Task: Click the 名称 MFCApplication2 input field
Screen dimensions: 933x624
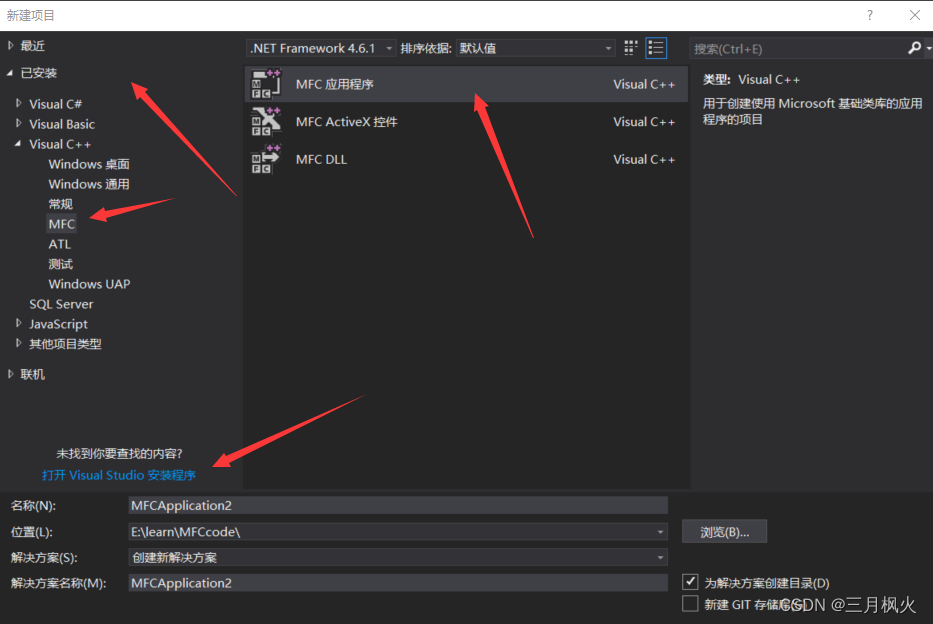Action: tap(398, 505)
